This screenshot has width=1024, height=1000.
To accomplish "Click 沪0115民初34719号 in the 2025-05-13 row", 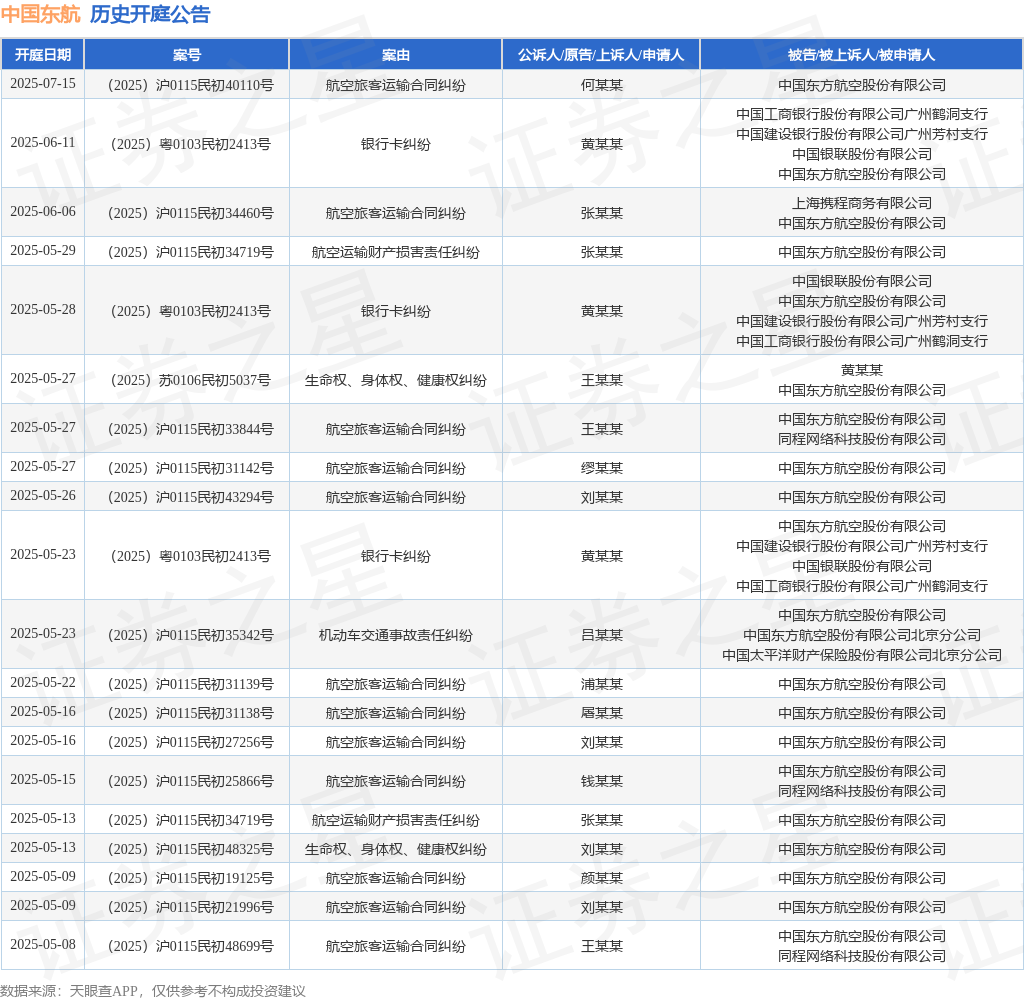I will point(191,820).
